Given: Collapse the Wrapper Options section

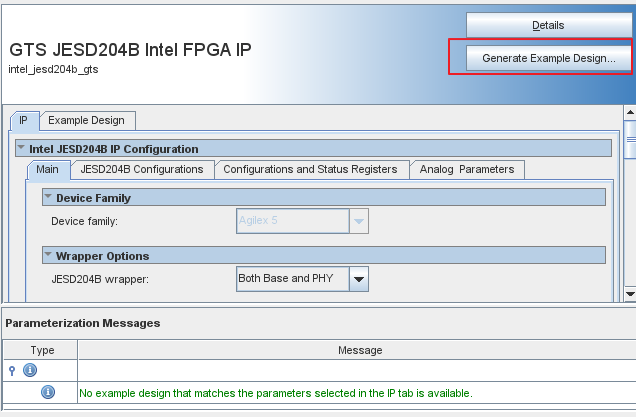Looking at the screenshot, I should click(48, 255).
